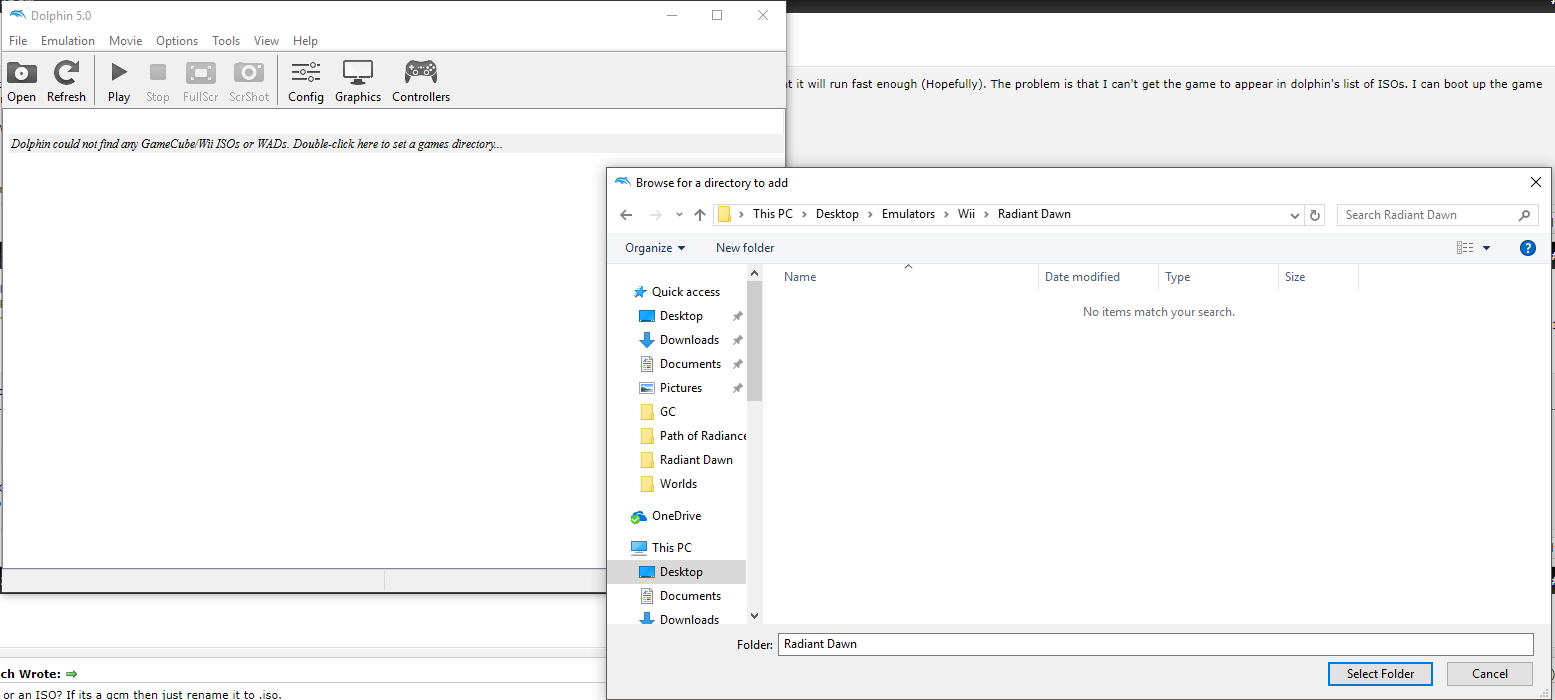1555x700 pixels.
Task: Change the view layout icon
Action: [x=1465, y=248]
